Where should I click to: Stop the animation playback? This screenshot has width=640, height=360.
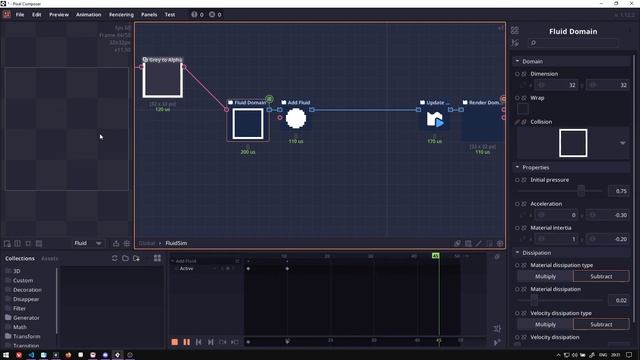pos(175,342)
